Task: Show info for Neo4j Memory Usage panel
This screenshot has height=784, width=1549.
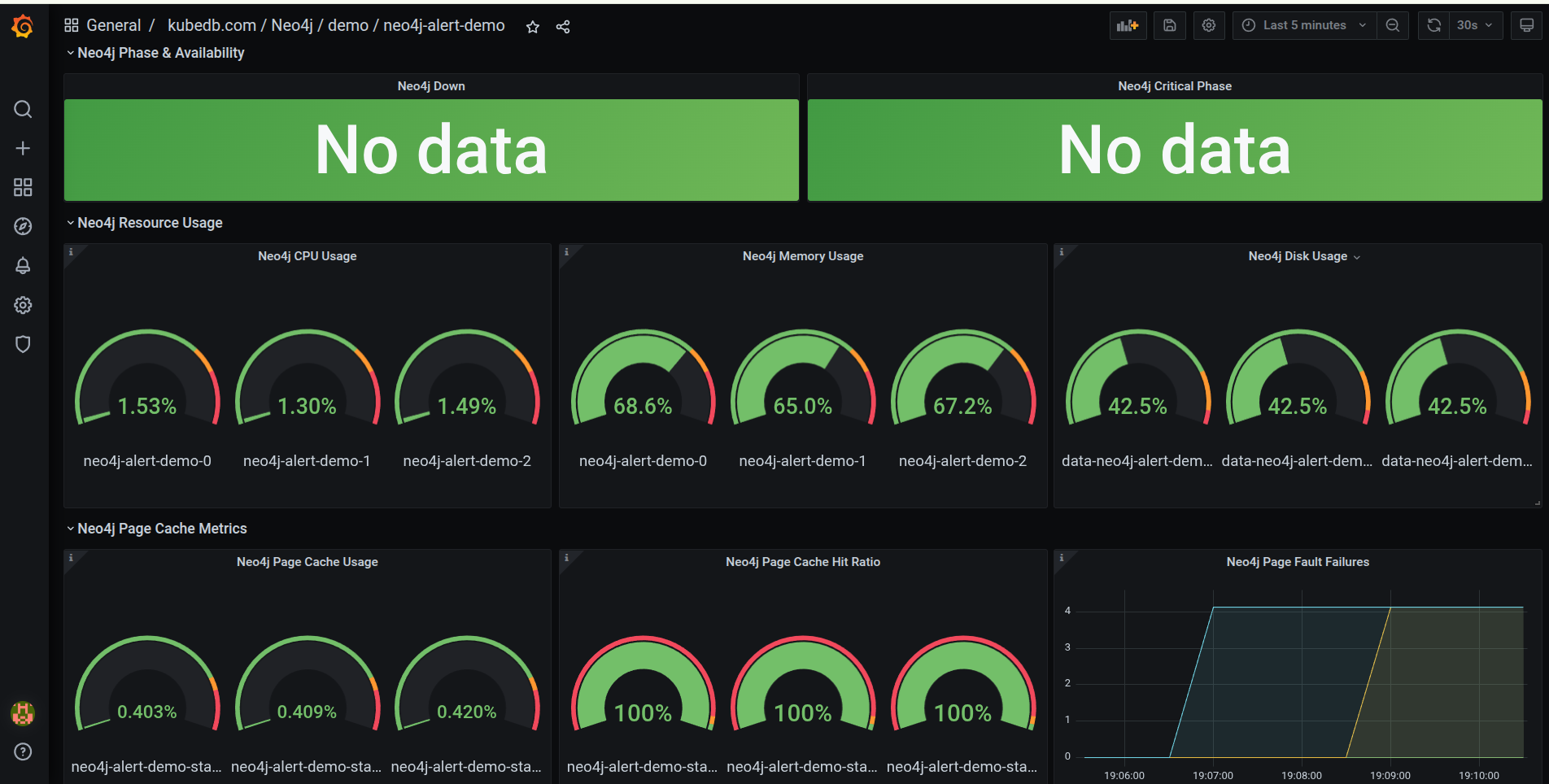Action: (566, 252)
